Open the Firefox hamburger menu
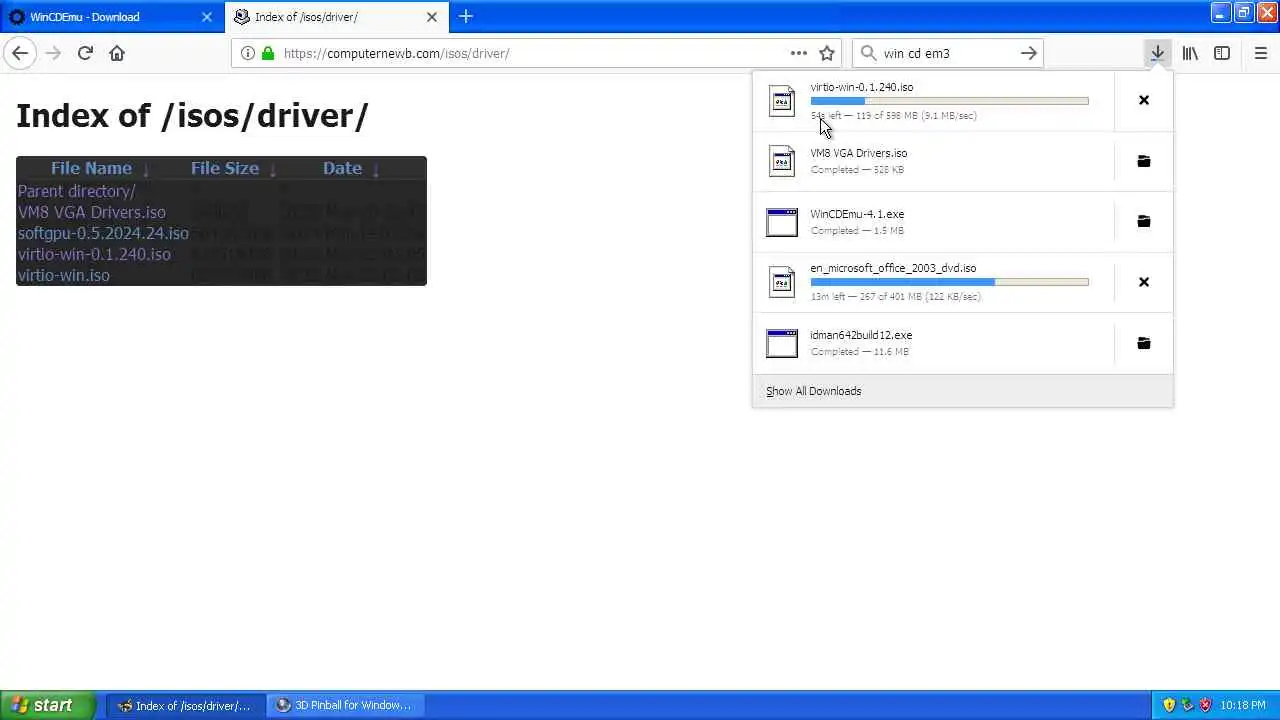Viewport: 1280px width, 720px height. pos(1260,53)
